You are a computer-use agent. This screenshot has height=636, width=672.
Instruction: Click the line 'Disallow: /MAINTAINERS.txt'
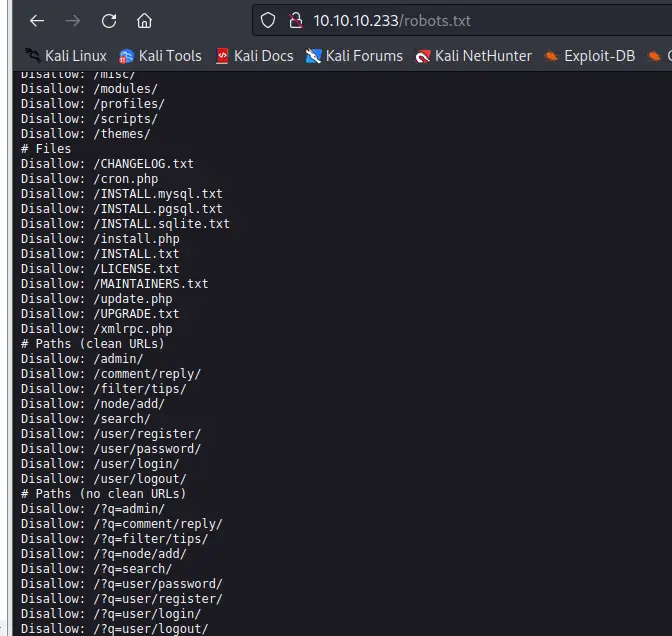115,284
